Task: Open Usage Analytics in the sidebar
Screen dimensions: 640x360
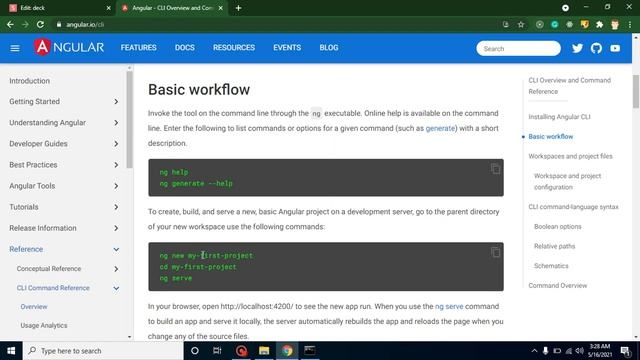Action: pos(44,325)
